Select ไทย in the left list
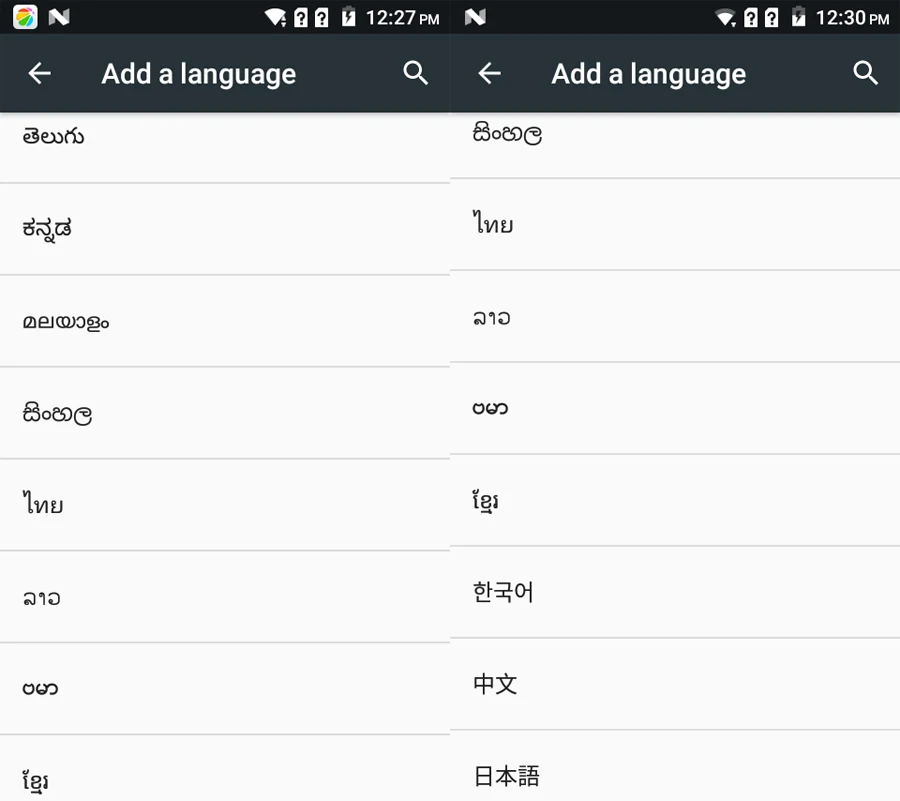 tap(225, 504)
